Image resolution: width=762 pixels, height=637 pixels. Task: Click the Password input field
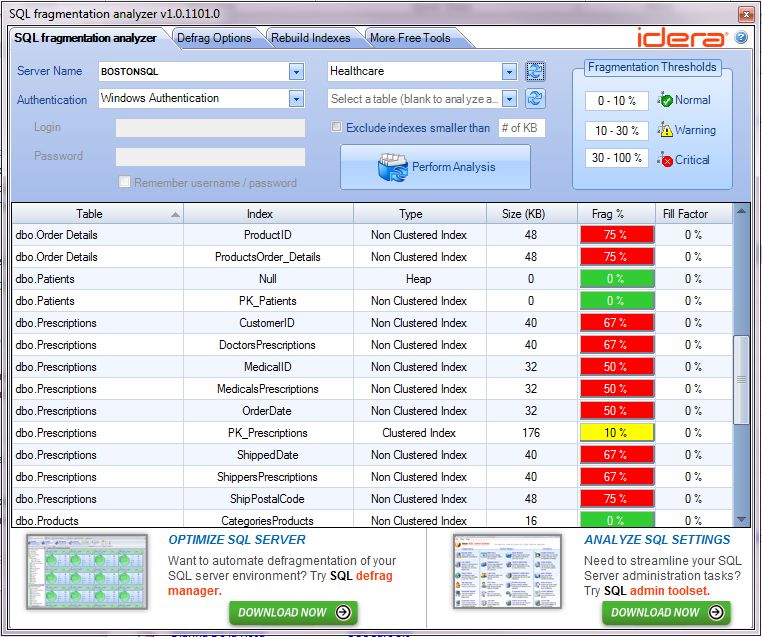pyautogui.click(x=210, y=157)
